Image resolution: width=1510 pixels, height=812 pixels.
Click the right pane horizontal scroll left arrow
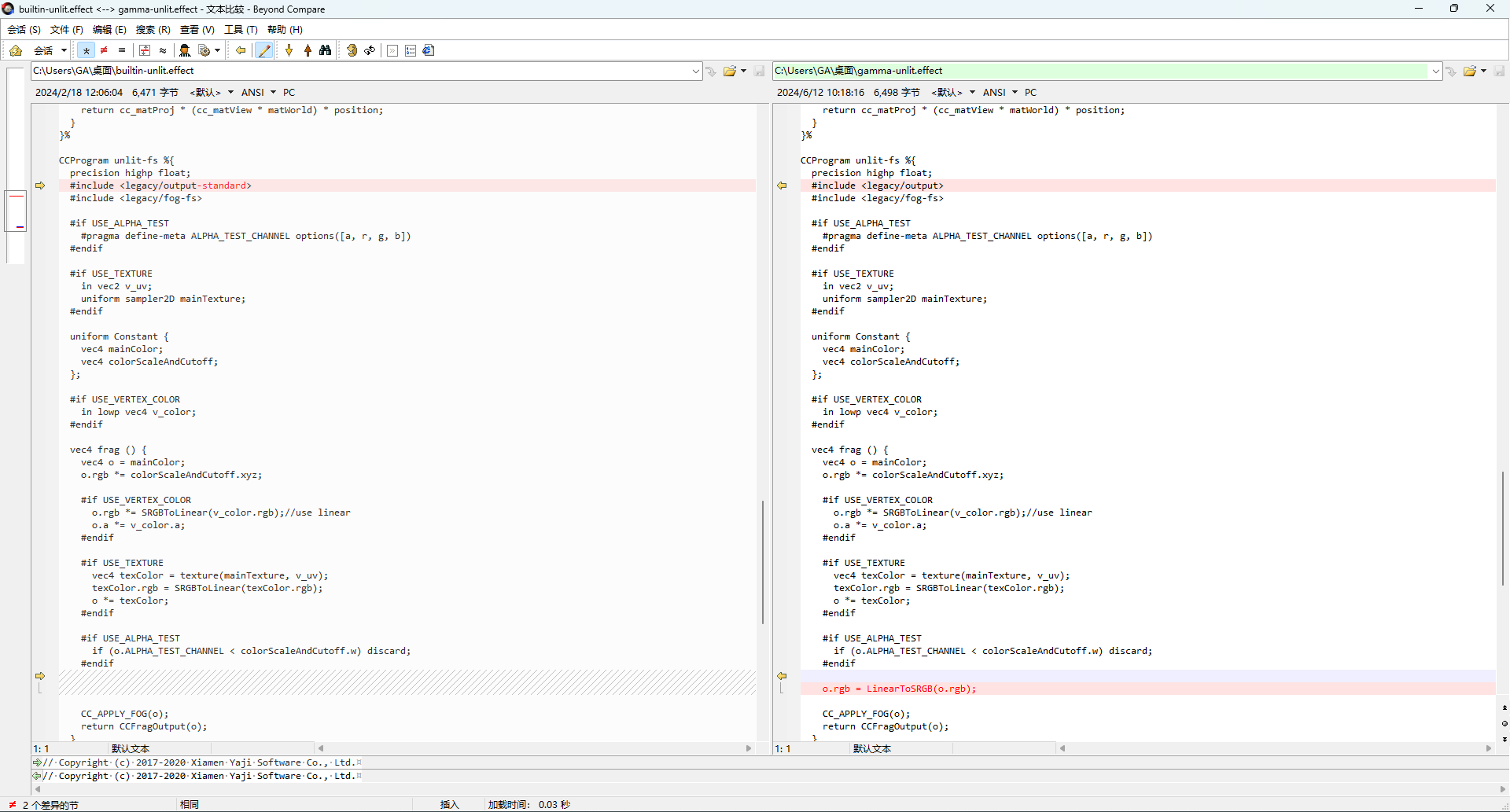1063,748
